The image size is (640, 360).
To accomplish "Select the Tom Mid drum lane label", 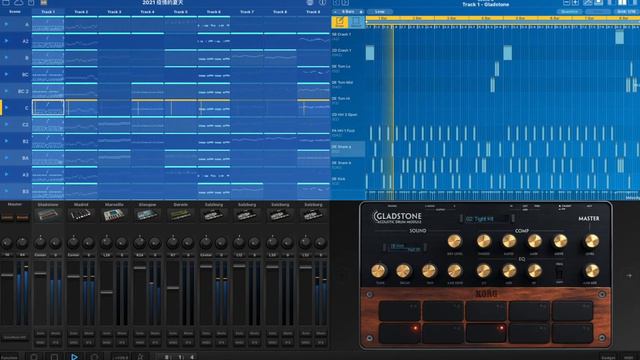I will pos(348,84).
